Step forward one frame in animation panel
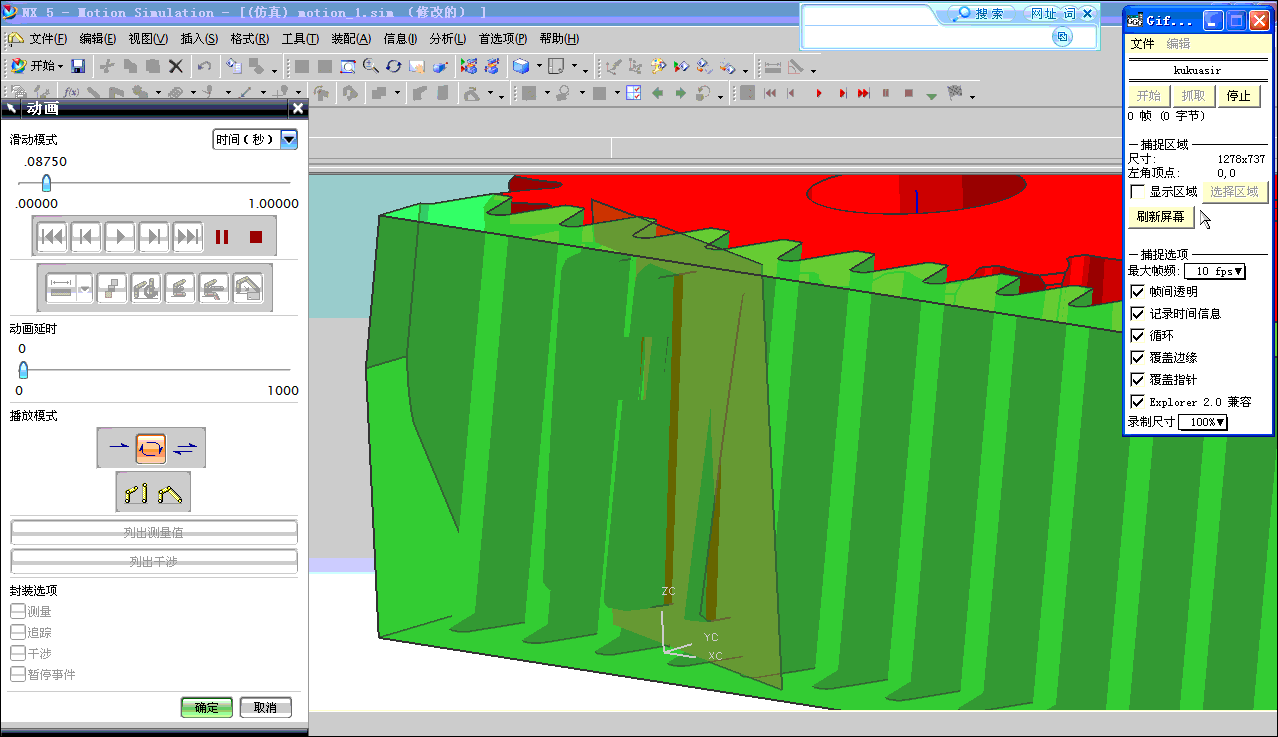The width and height of the screenshot is (1278, 737). point(154,237)
